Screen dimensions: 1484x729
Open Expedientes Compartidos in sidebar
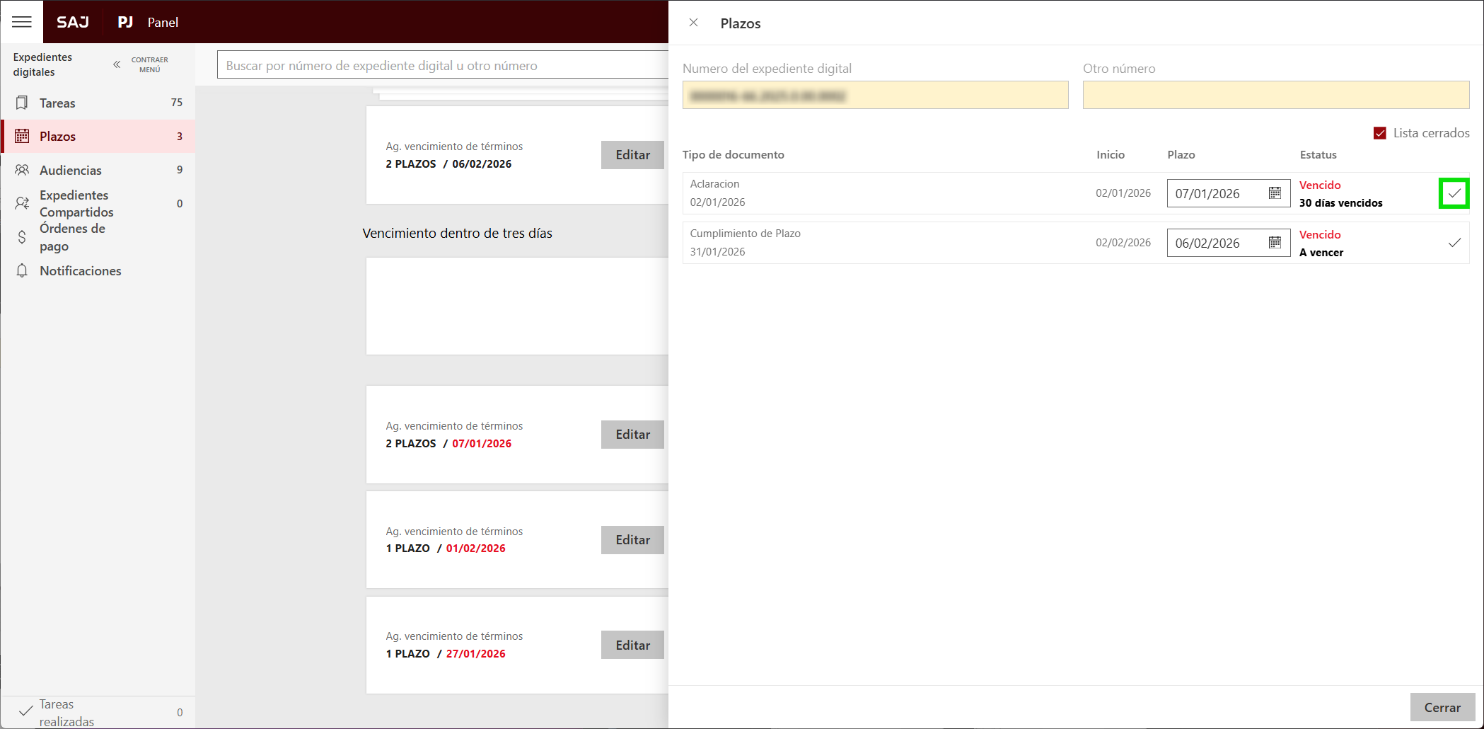(x=76, y=204)
